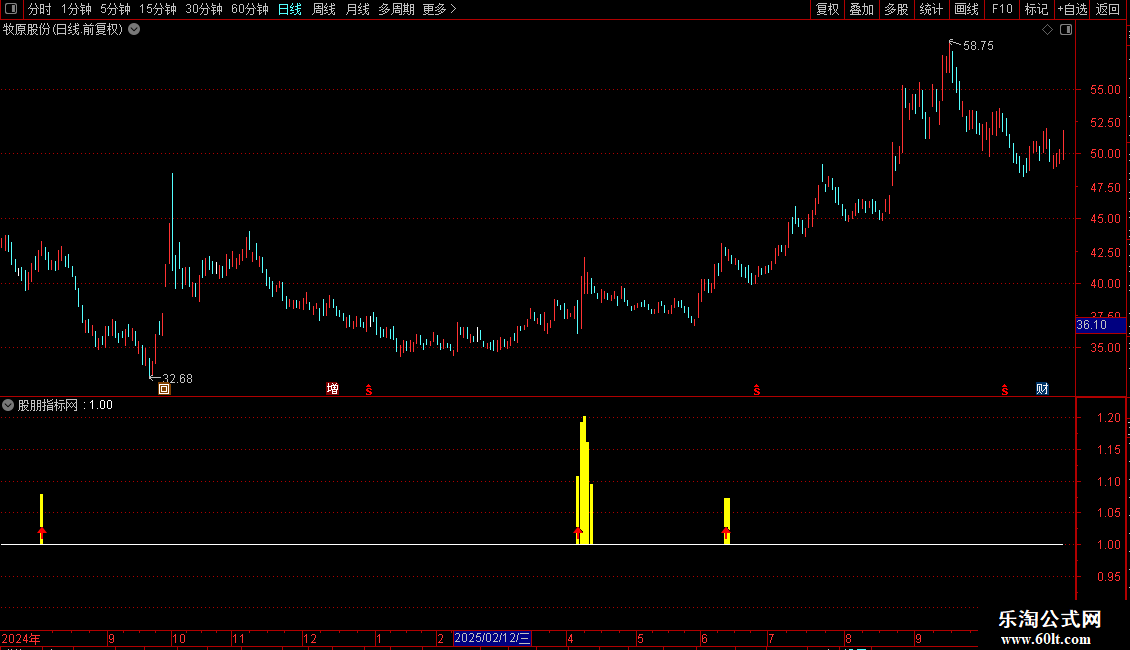Image resolution: width=1130 pixels, height=650 pixels.
Task: Click the 58.75 high price label
Action: [978, 46]
